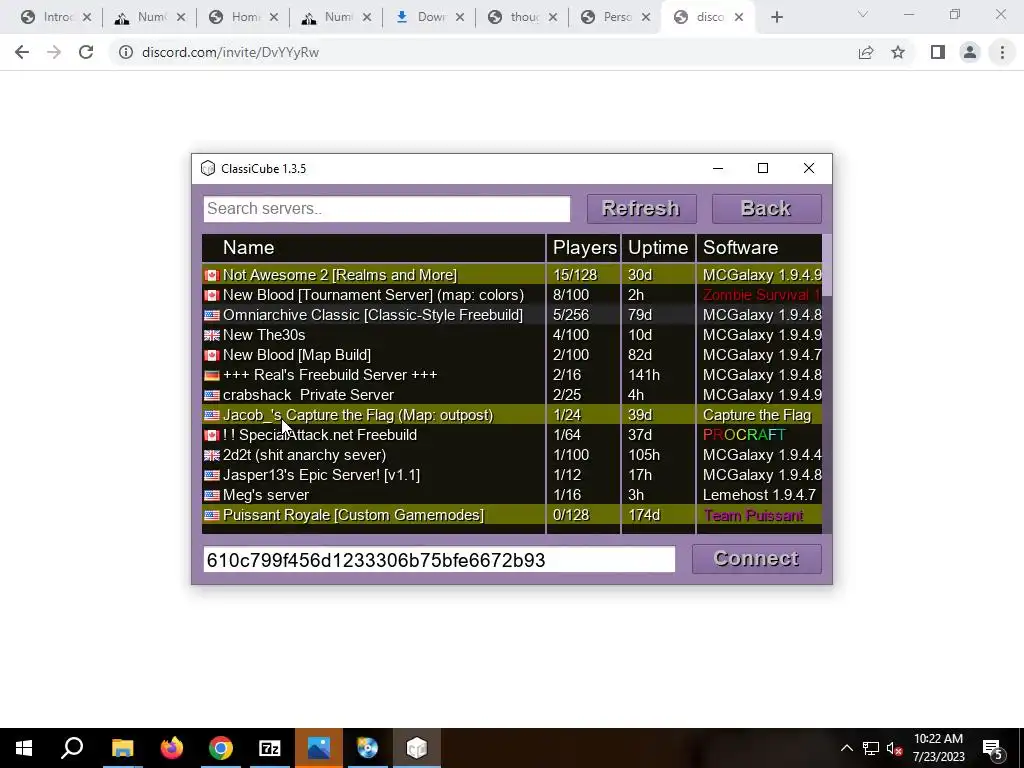This screenshot has width=1024, height=768.
Task: Open 7-Zip from taskbar
Action: point(270,748)
